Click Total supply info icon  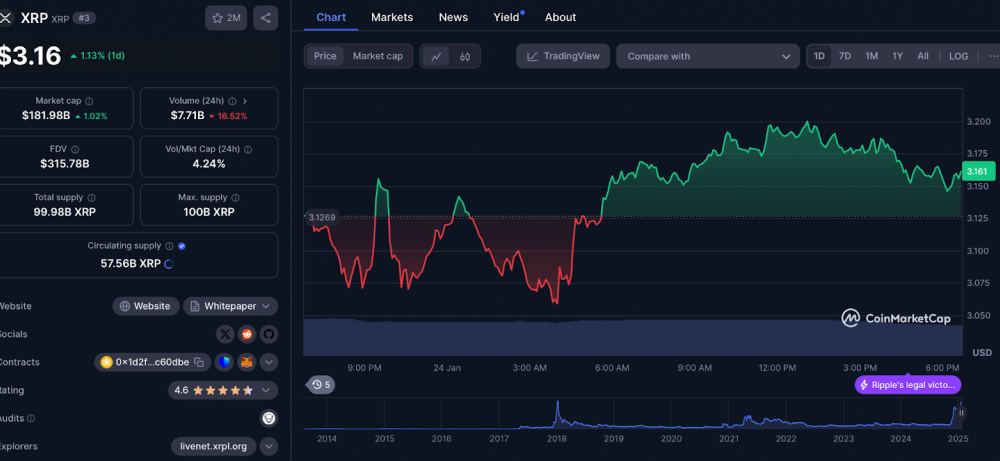[x=92, y=198]
